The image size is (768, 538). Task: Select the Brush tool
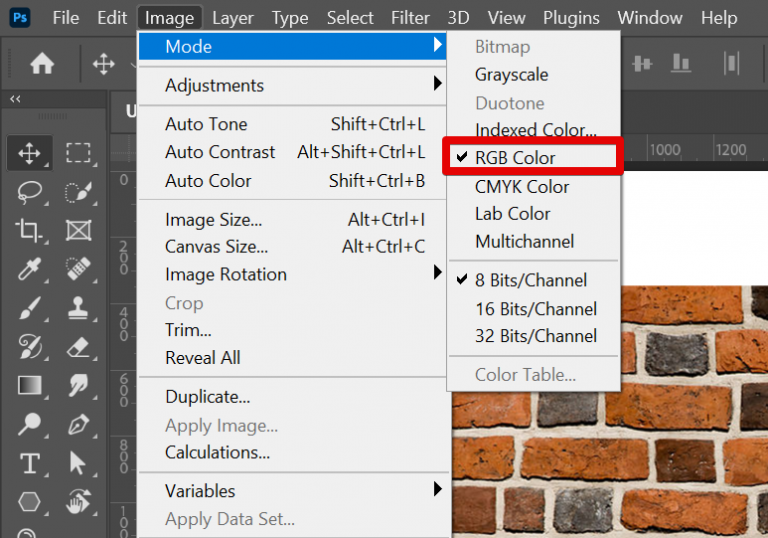[29, 308]
